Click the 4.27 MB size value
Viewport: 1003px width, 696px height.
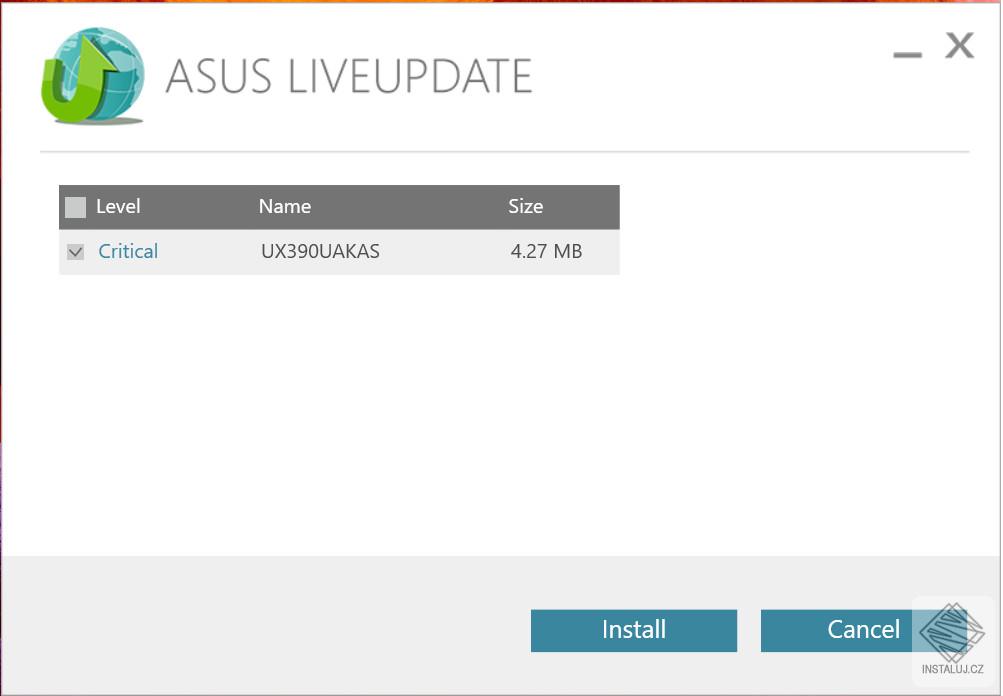tap(546, 252)
